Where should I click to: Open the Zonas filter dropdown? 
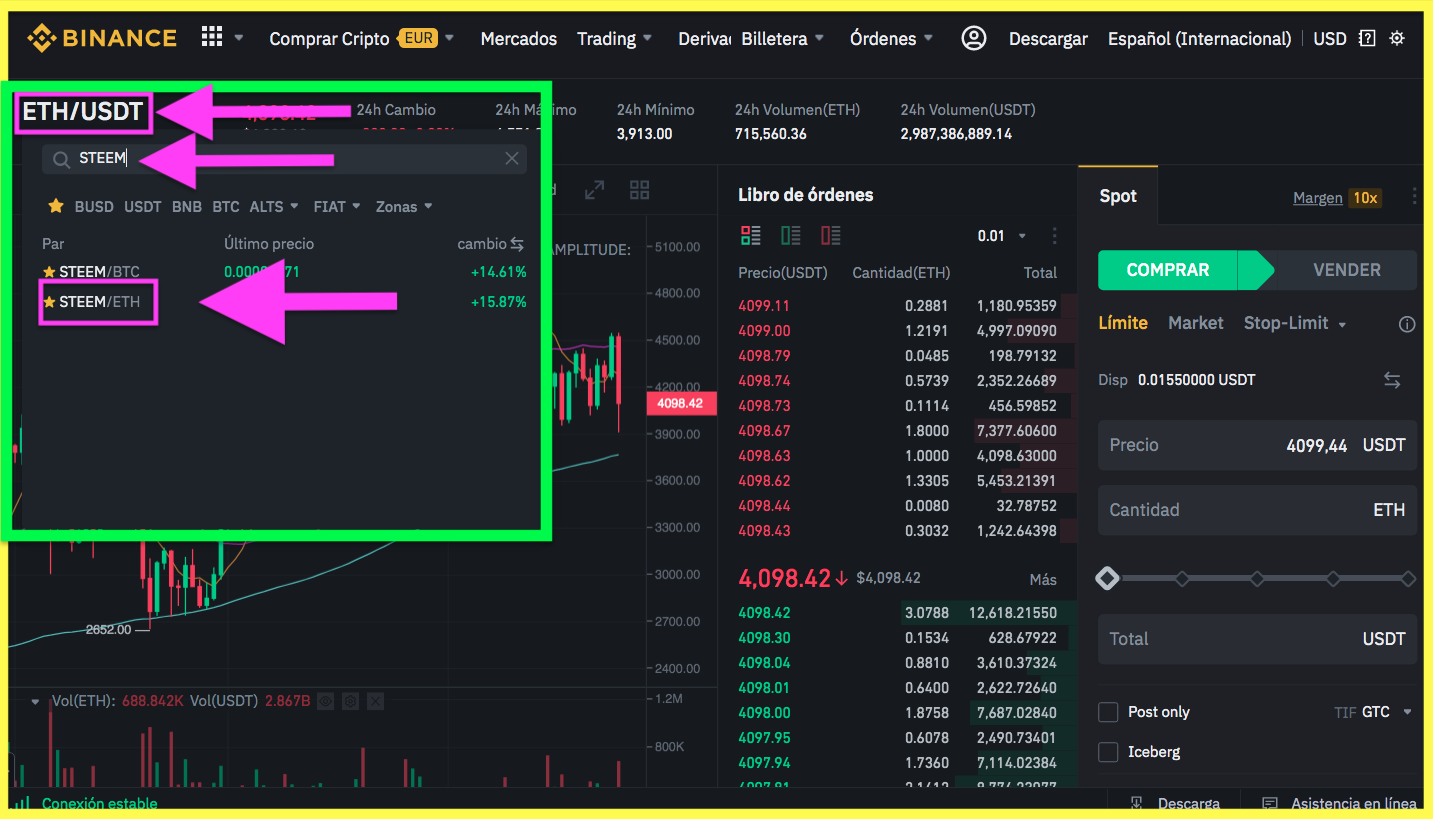(x=404, y=206)
